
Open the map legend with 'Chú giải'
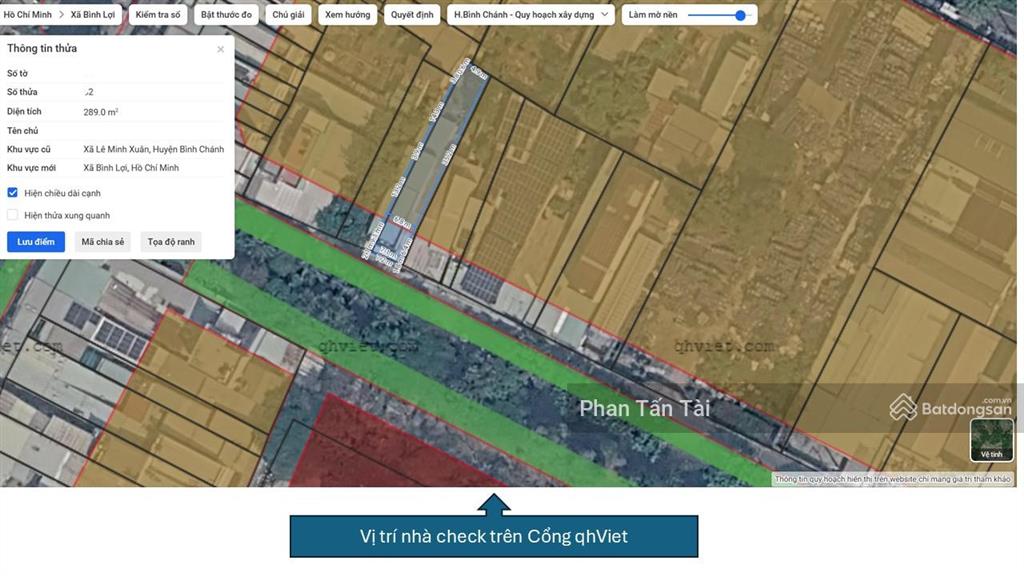click(x=288, y=14)
